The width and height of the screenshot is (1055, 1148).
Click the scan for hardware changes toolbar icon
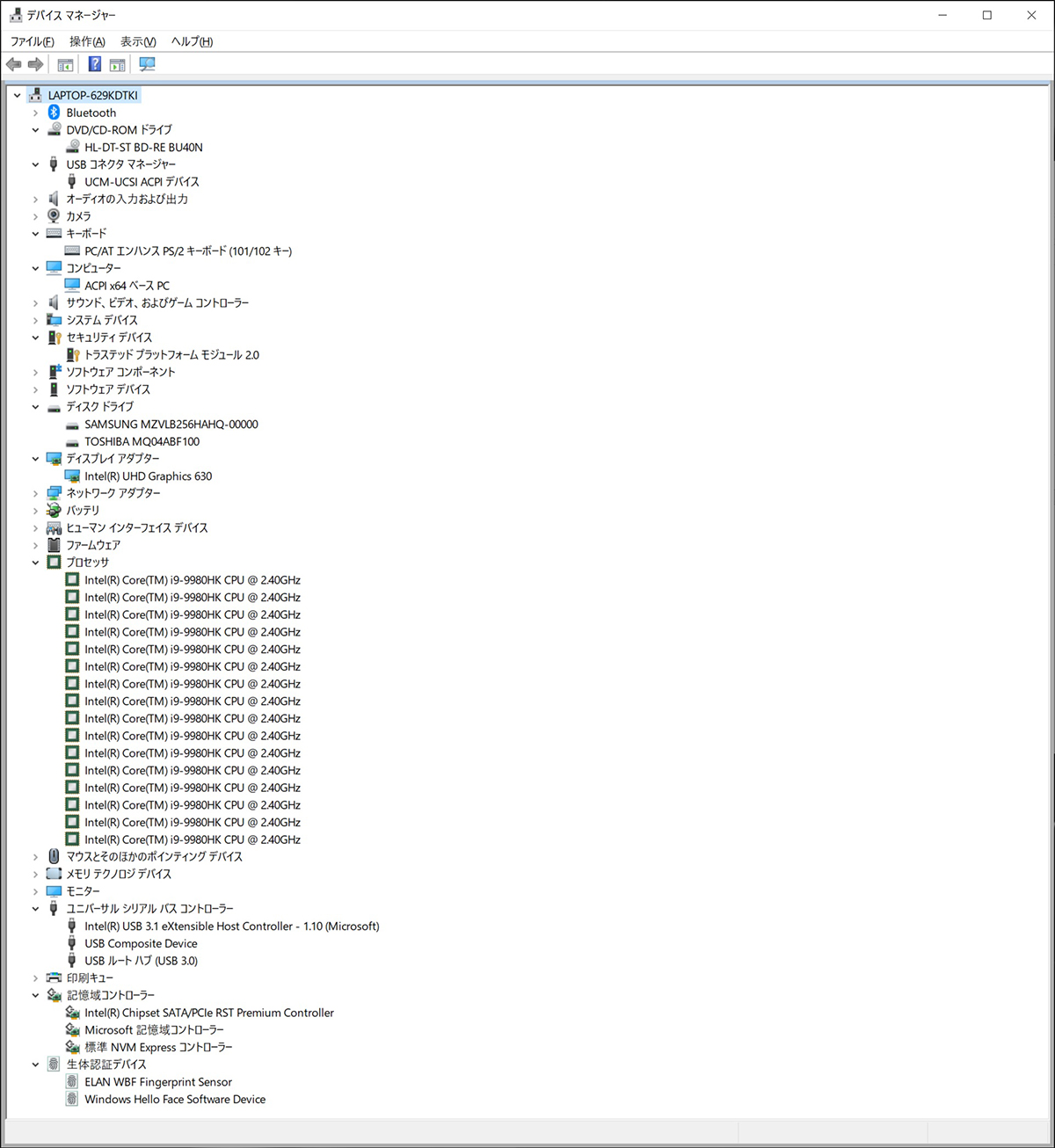point(147,64)
